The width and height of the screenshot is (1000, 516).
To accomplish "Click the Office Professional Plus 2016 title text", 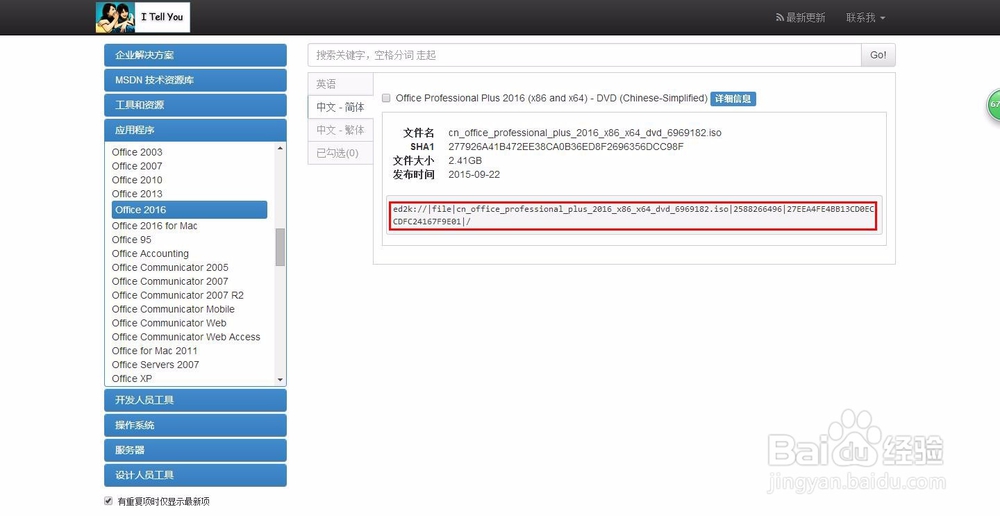I will click(552, 98).
